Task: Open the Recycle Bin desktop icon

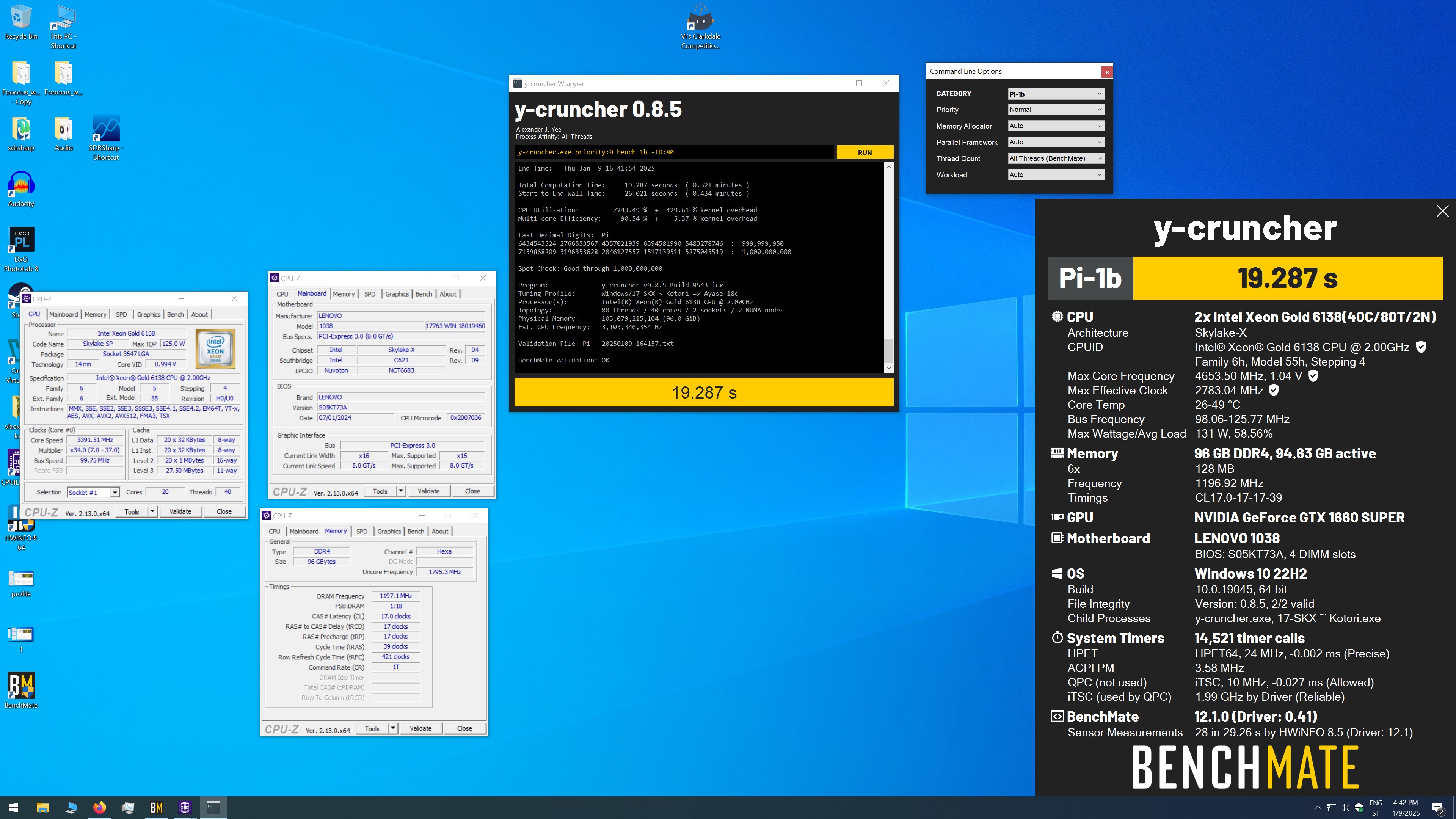Action: click(21, 23)
